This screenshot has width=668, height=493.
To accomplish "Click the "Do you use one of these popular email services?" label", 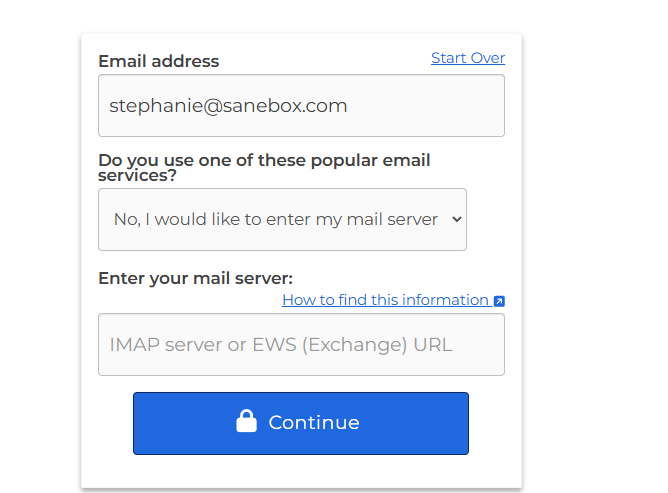I will coord(264,167).
